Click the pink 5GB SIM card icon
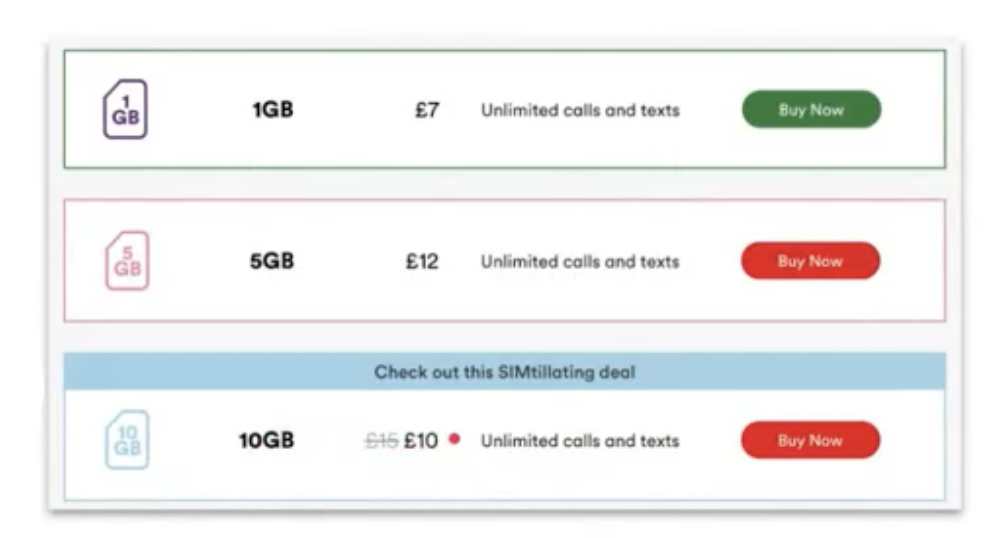 coord(127,261)
